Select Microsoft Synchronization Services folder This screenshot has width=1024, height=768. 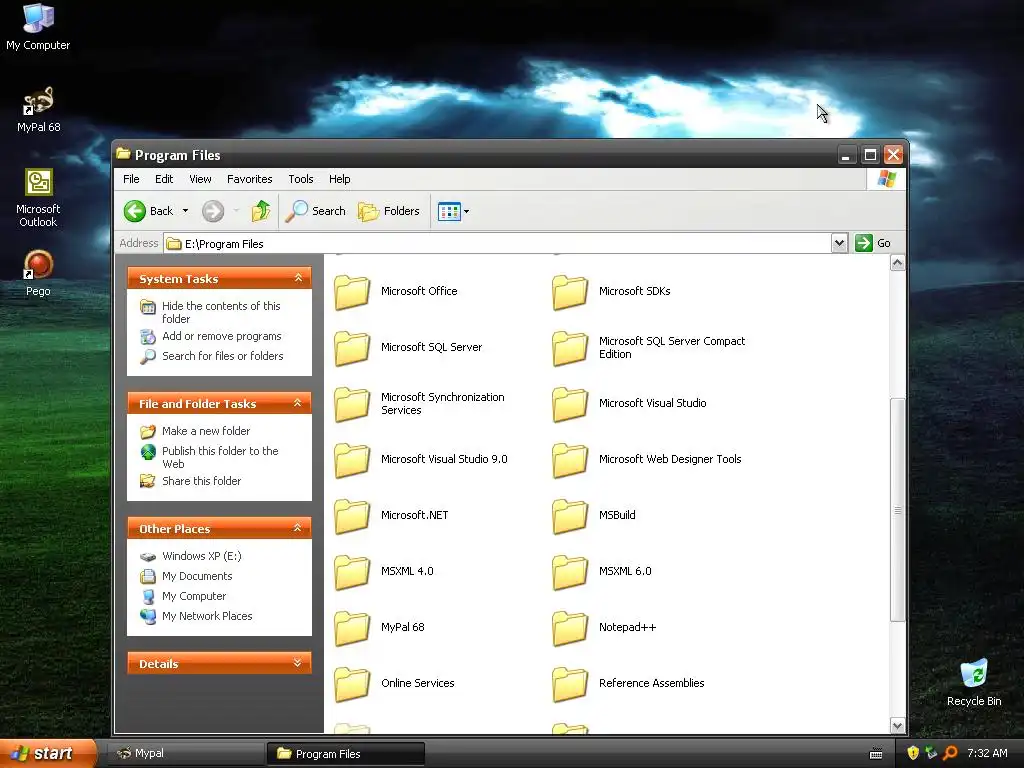tap(352, 404)
